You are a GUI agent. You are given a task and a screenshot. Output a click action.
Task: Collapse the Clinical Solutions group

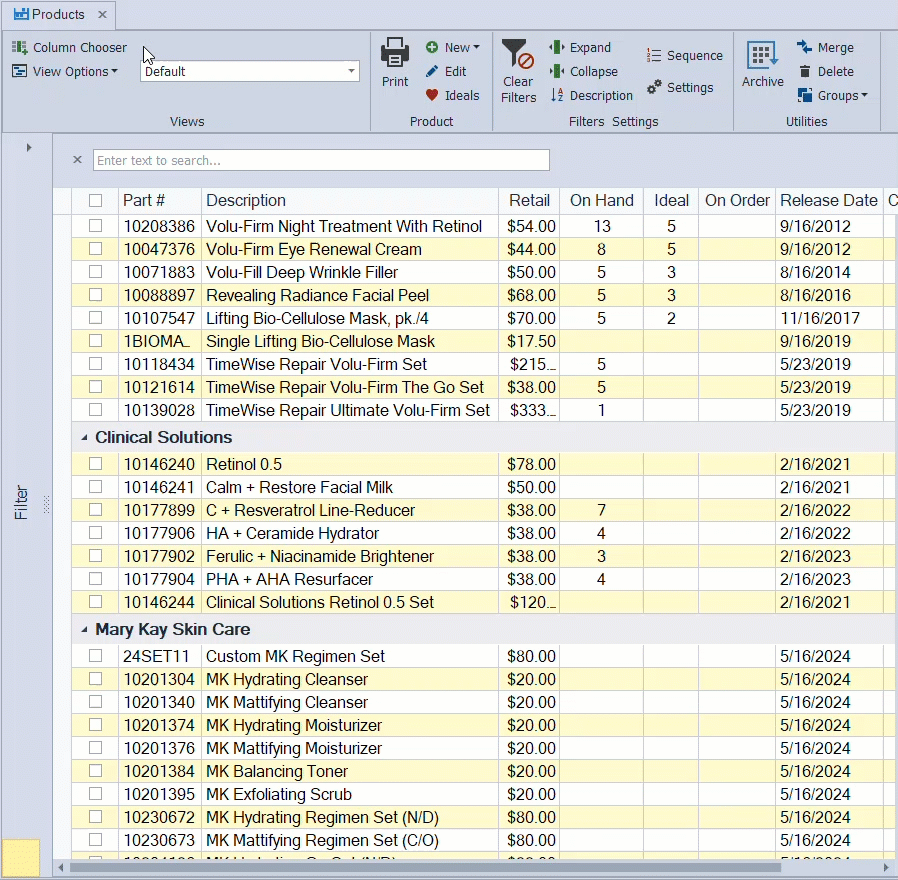pos(84,437)
